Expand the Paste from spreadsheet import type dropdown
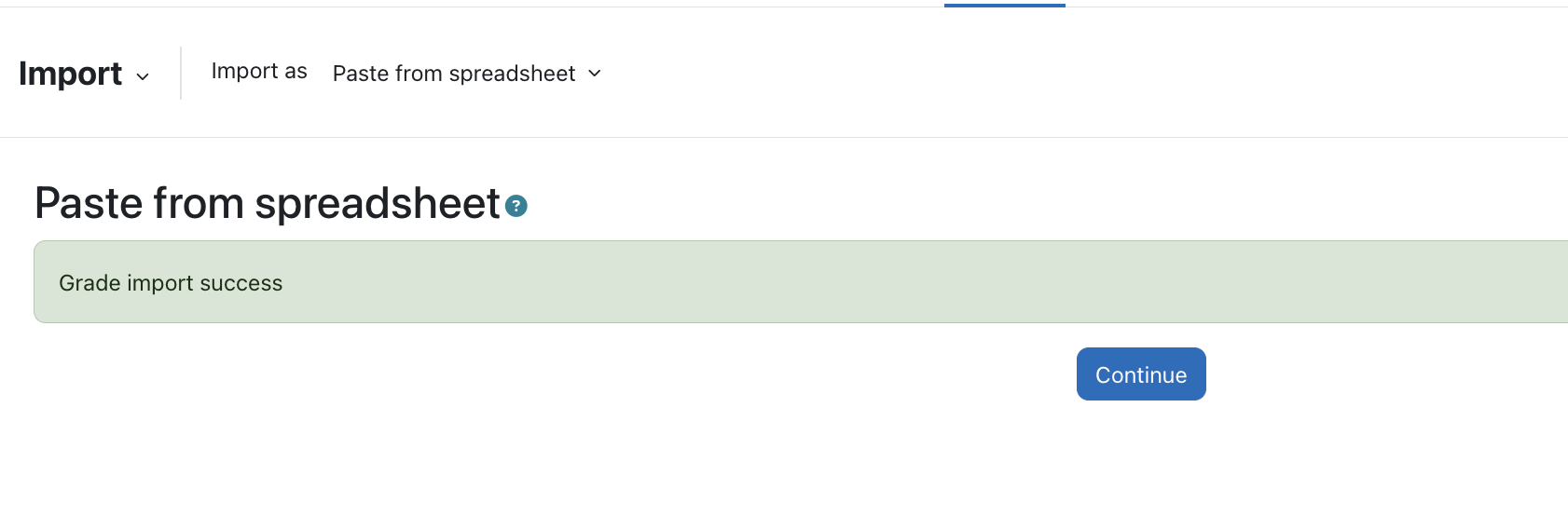 (x=467, y=74)
